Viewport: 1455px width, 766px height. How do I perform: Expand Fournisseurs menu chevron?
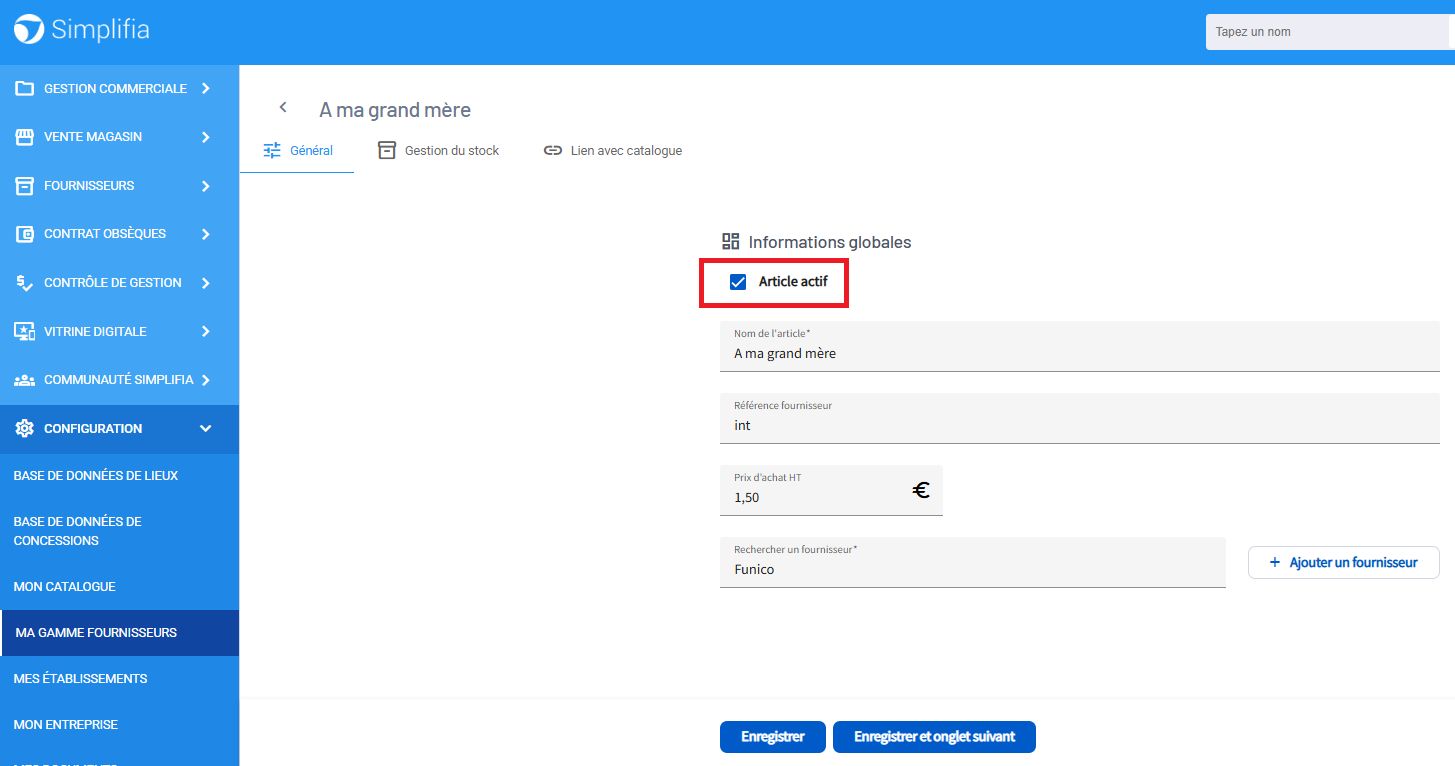click(x=206, y=185)
